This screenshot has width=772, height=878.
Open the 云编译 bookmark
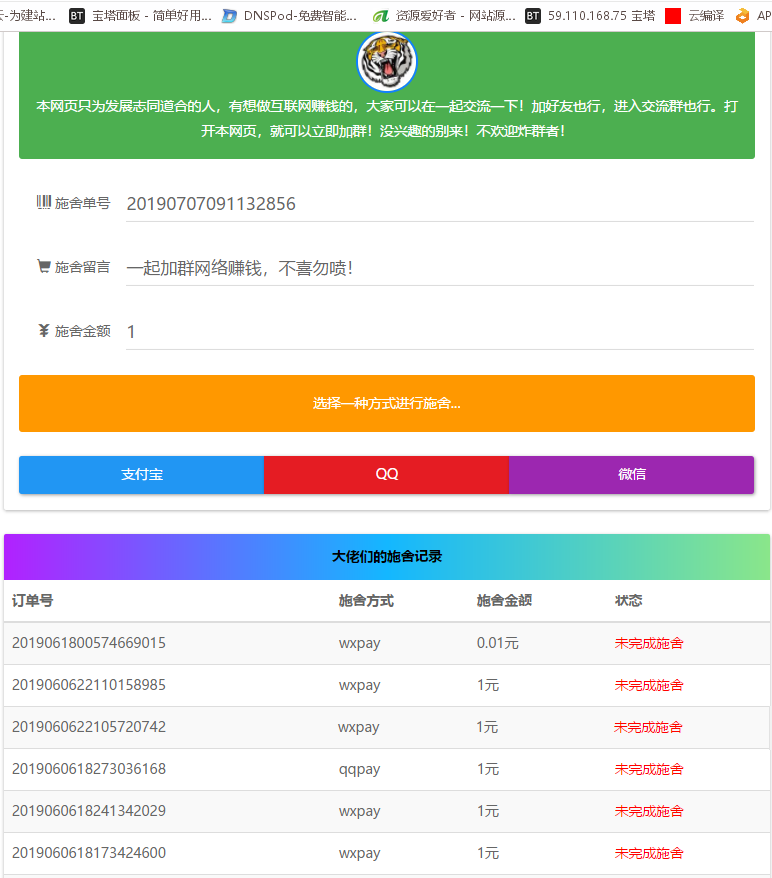click(x=695, y=16)
